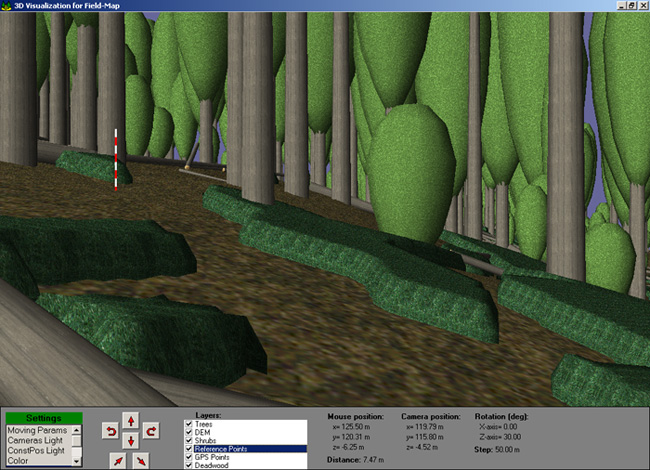
Task: Toggle the Trees layer checkbox
Action: pos(189,425)
